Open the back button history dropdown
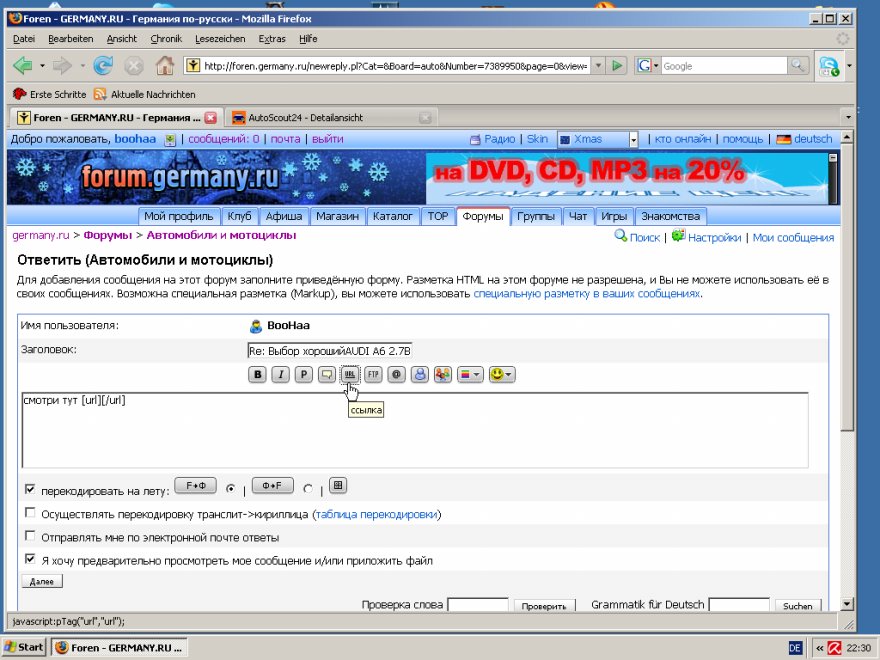This screenshot has width=880, height=660. (42, 66)
